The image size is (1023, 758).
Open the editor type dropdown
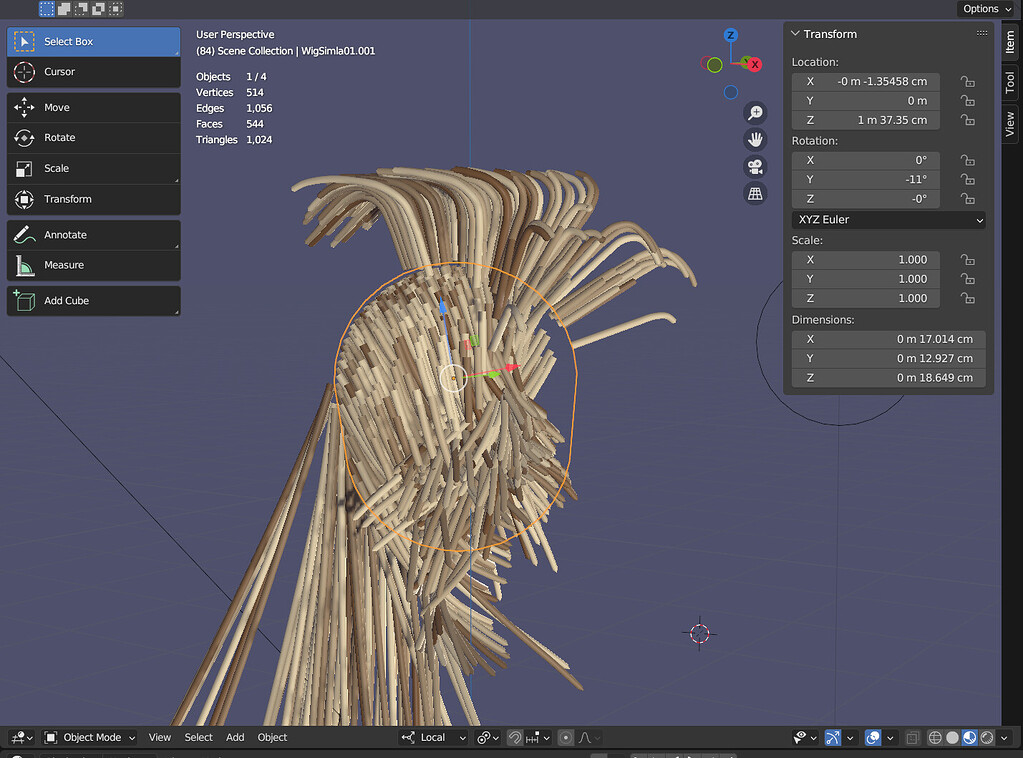[22, 737]
